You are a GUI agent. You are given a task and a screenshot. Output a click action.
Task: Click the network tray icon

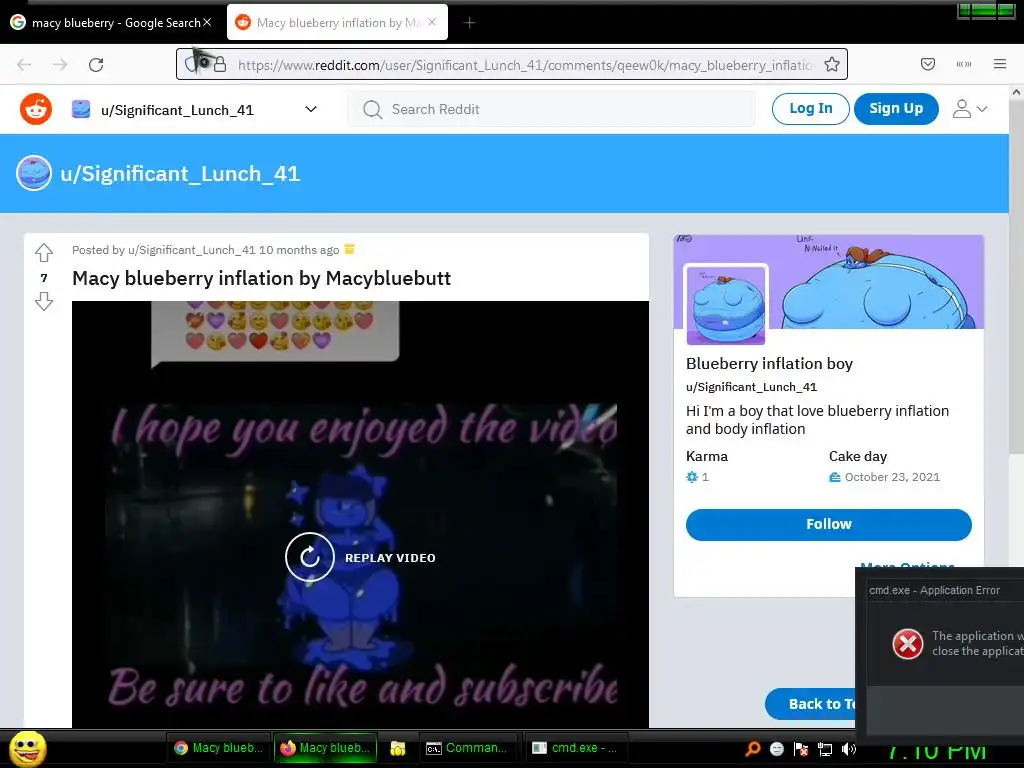[x=825, y=749]
